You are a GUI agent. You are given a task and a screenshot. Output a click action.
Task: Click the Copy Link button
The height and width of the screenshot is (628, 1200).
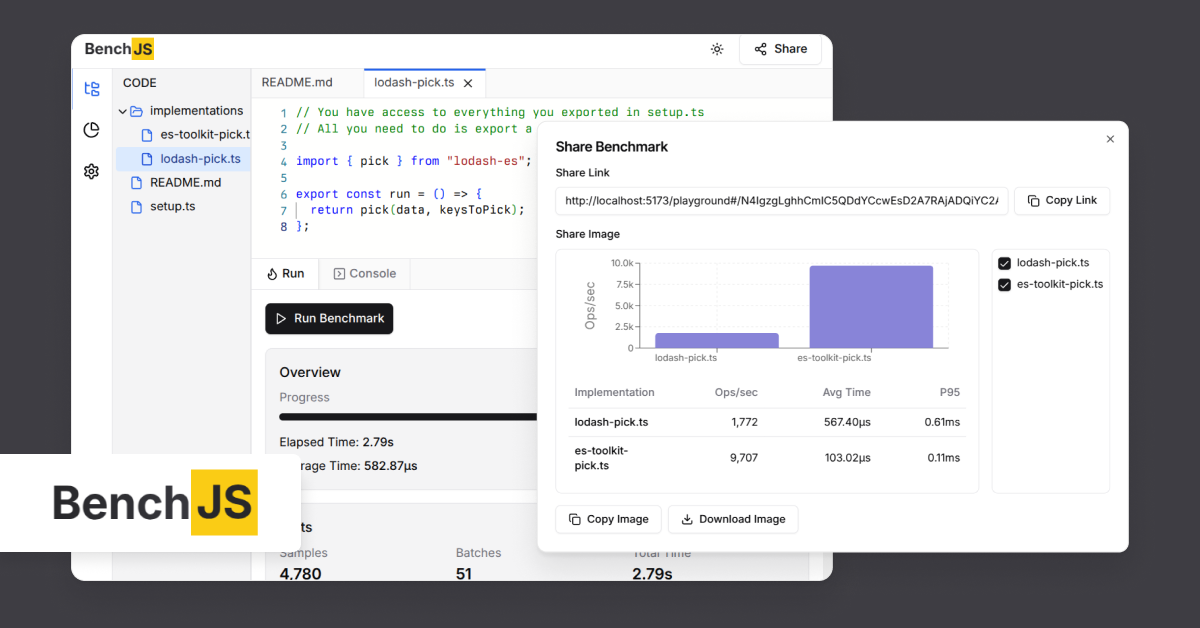coord(1062,201)
